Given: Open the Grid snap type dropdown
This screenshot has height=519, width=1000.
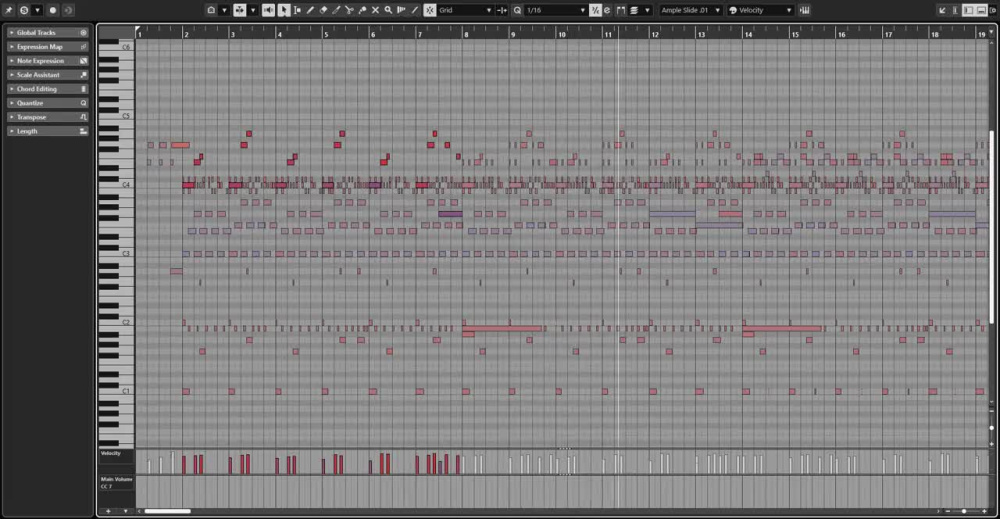Looking at the screenshot, I should (466, 10).
